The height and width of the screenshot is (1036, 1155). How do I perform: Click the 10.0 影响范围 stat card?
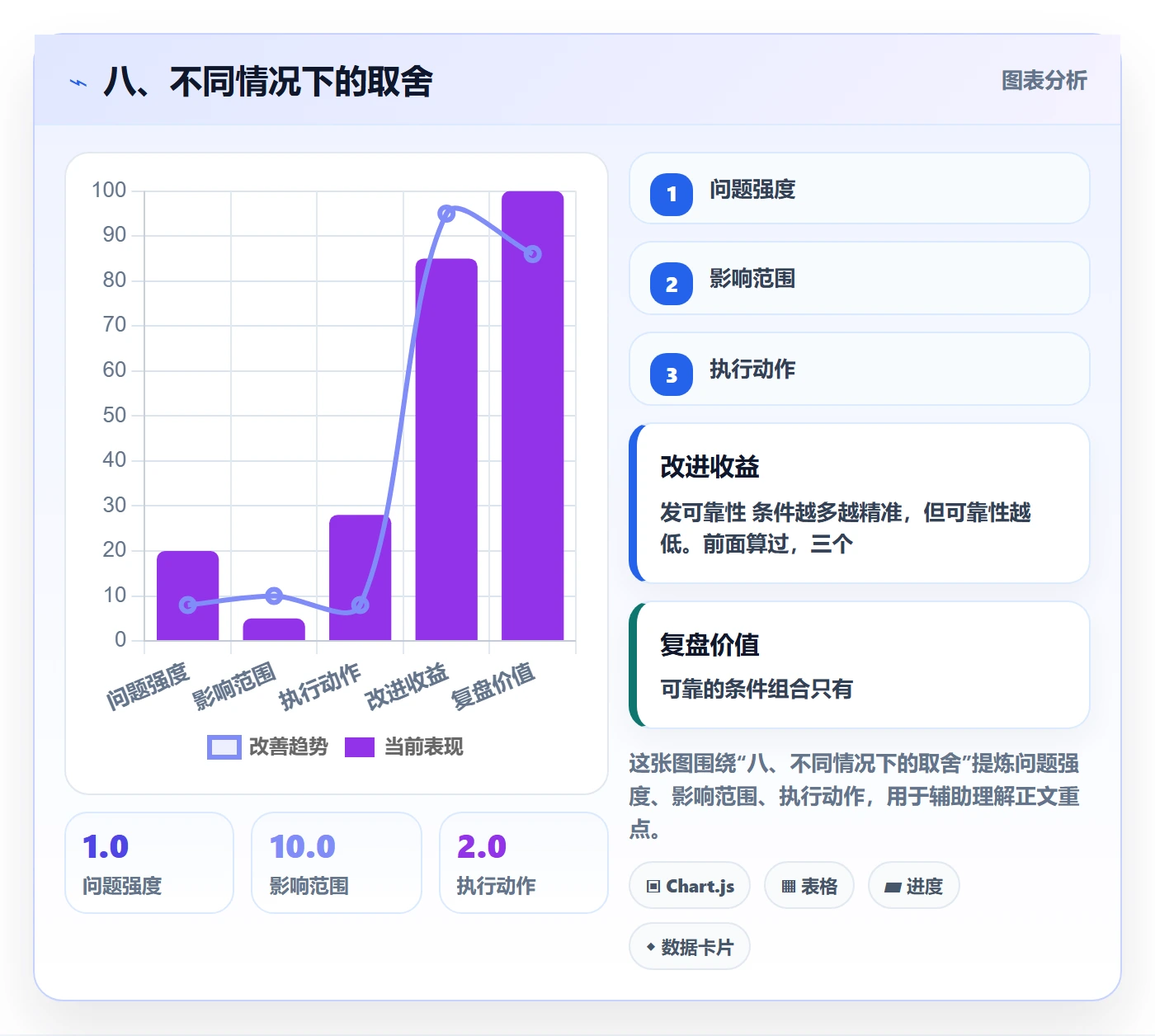coord(337,863)
